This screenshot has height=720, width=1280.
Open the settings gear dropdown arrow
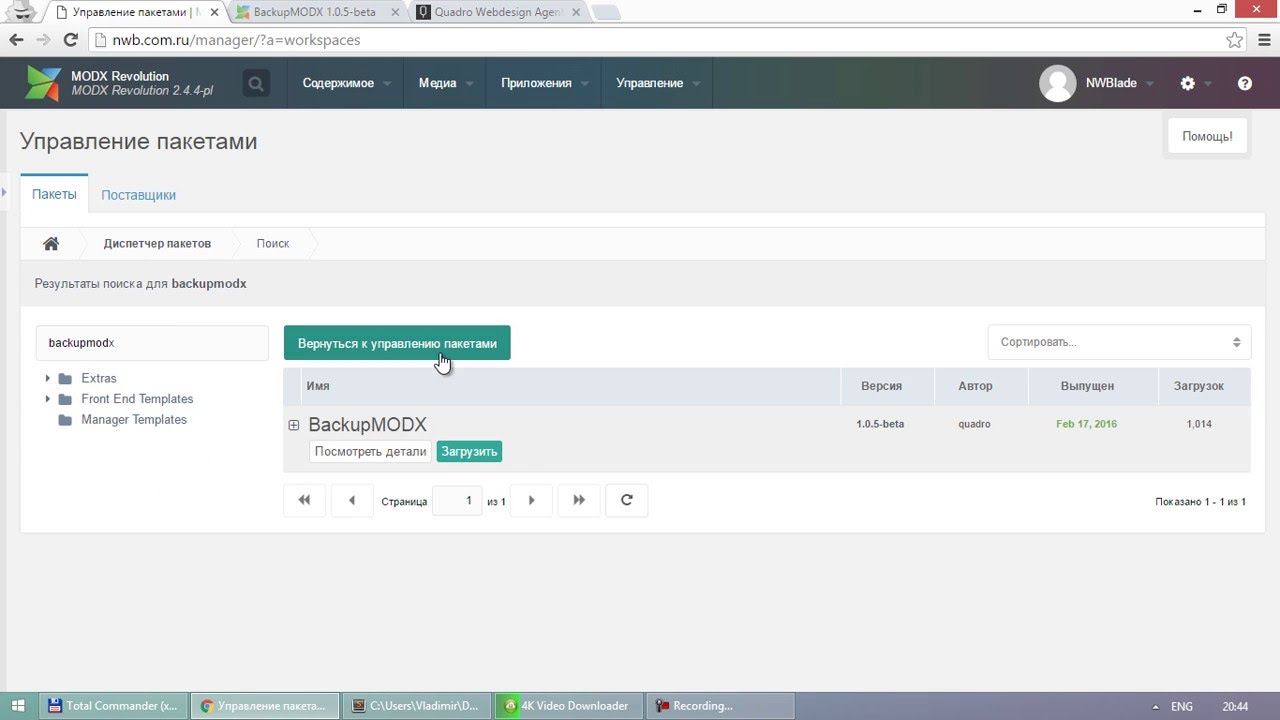pyautogui.click(x=1208, y=84)
